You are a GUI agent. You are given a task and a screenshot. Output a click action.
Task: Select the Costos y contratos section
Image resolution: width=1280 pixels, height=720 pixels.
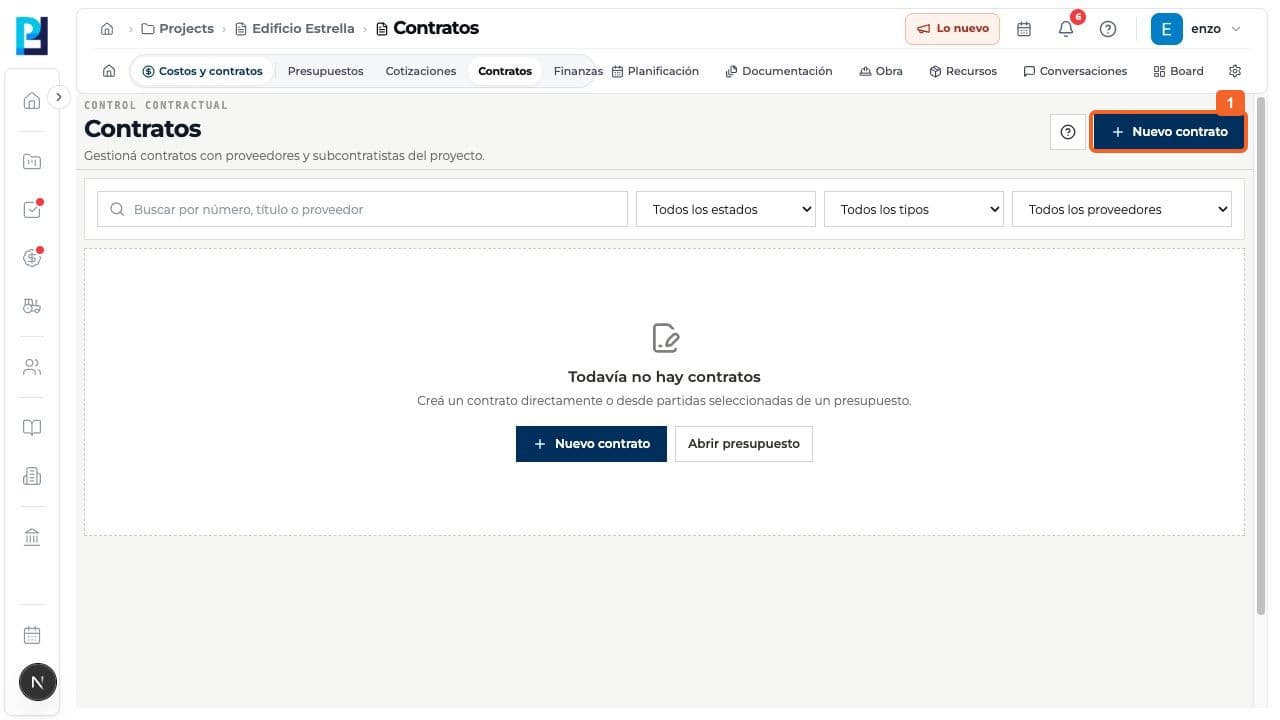(202, 71)
